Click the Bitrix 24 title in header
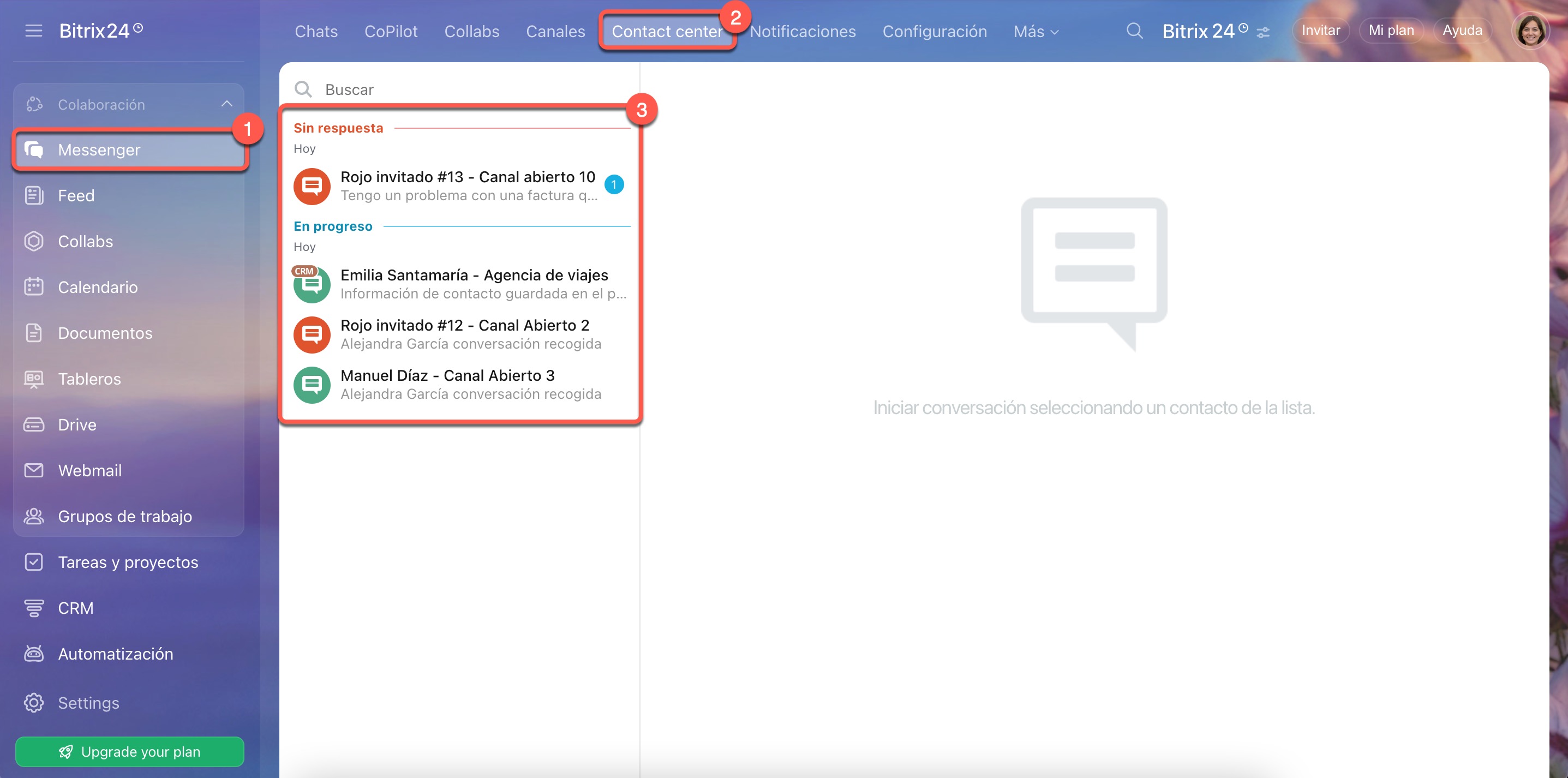The width and height of the screenshot is (1568, 778). (1205, 31)
